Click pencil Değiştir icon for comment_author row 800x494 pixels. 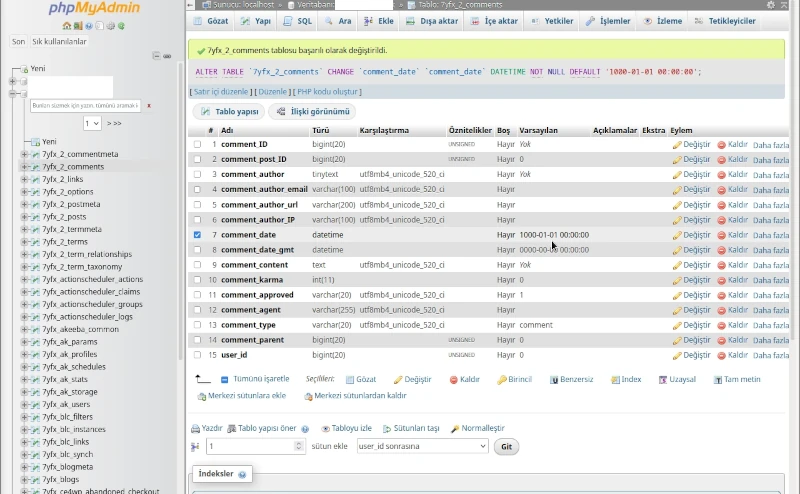(x=677, y=175)
